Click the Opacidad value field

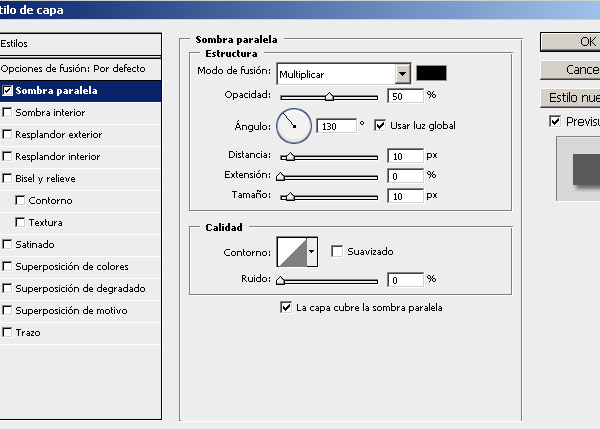coord(406,96)
